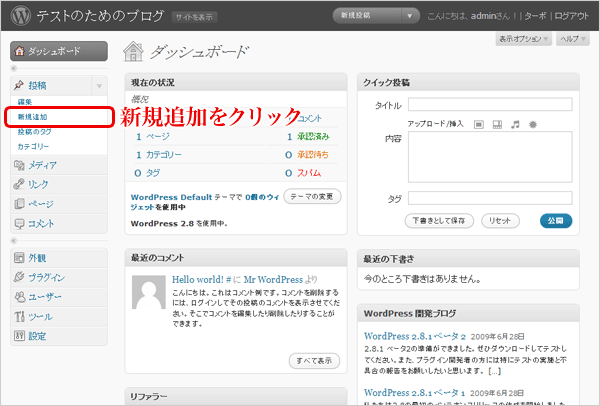600x406 pixels.
Task: Click the Dashboard house icon in sidebar
Action: click(x=19, y=51)
